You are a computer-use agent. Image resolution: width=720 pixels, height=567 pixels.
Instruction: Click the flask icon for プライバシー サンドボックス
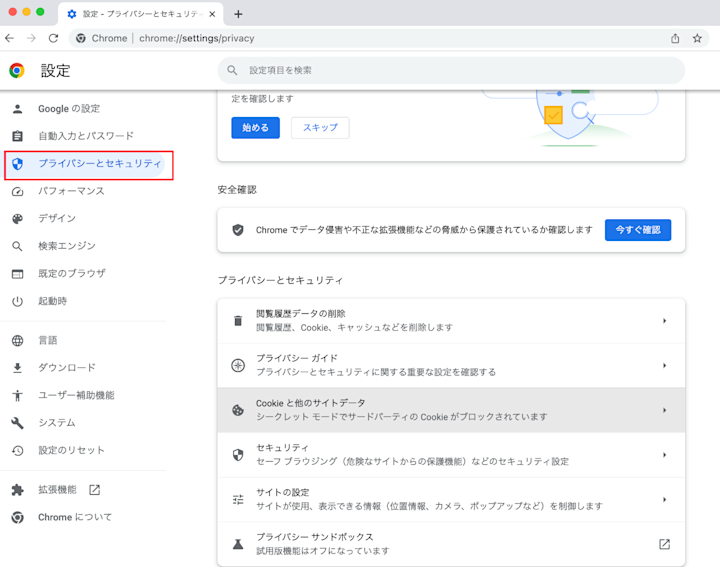click(x=238, y=544)
